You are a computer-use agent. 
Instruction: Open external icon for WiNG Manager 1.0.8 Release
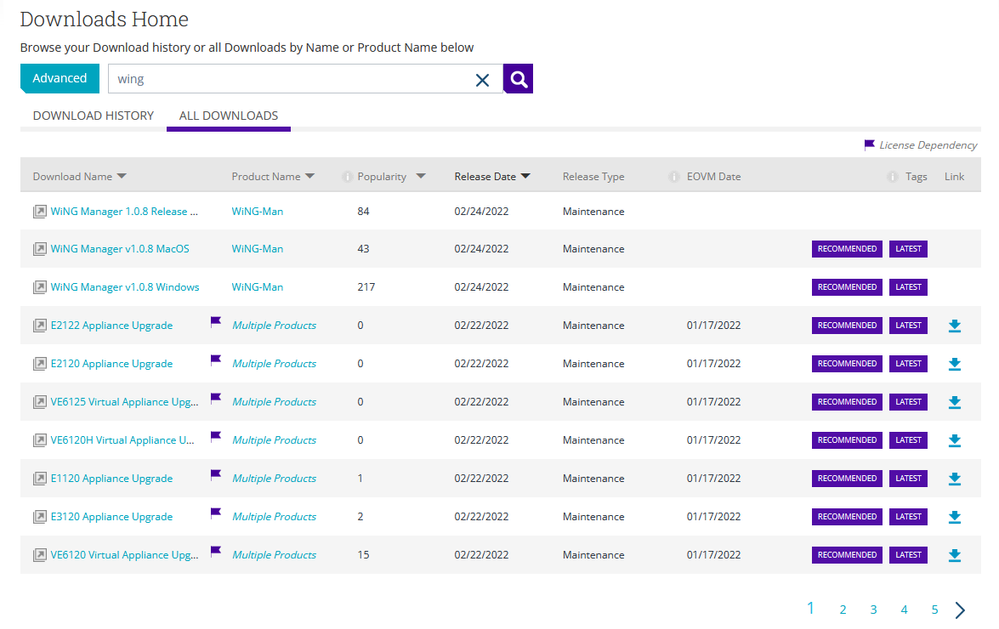pos(40,211)
